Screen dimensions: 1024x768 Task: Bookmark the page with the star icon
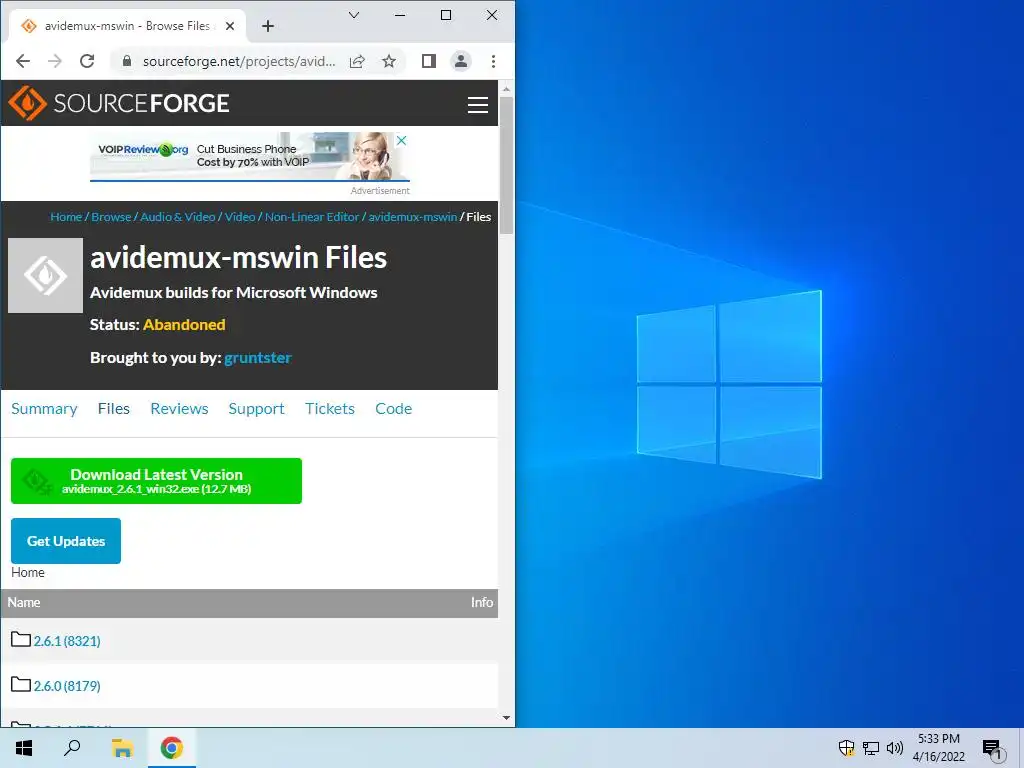(389, 61)
